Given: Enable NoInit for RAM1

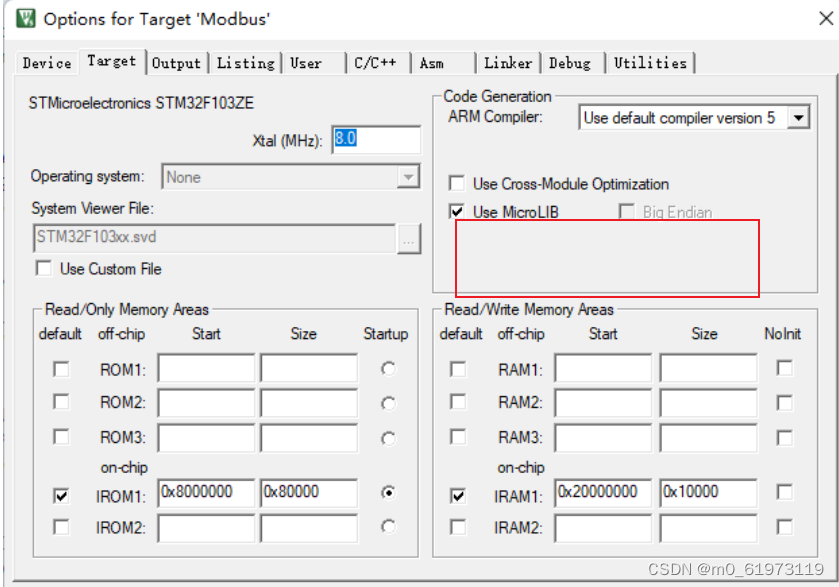Looking at the screenshot, I should [784, 368].
